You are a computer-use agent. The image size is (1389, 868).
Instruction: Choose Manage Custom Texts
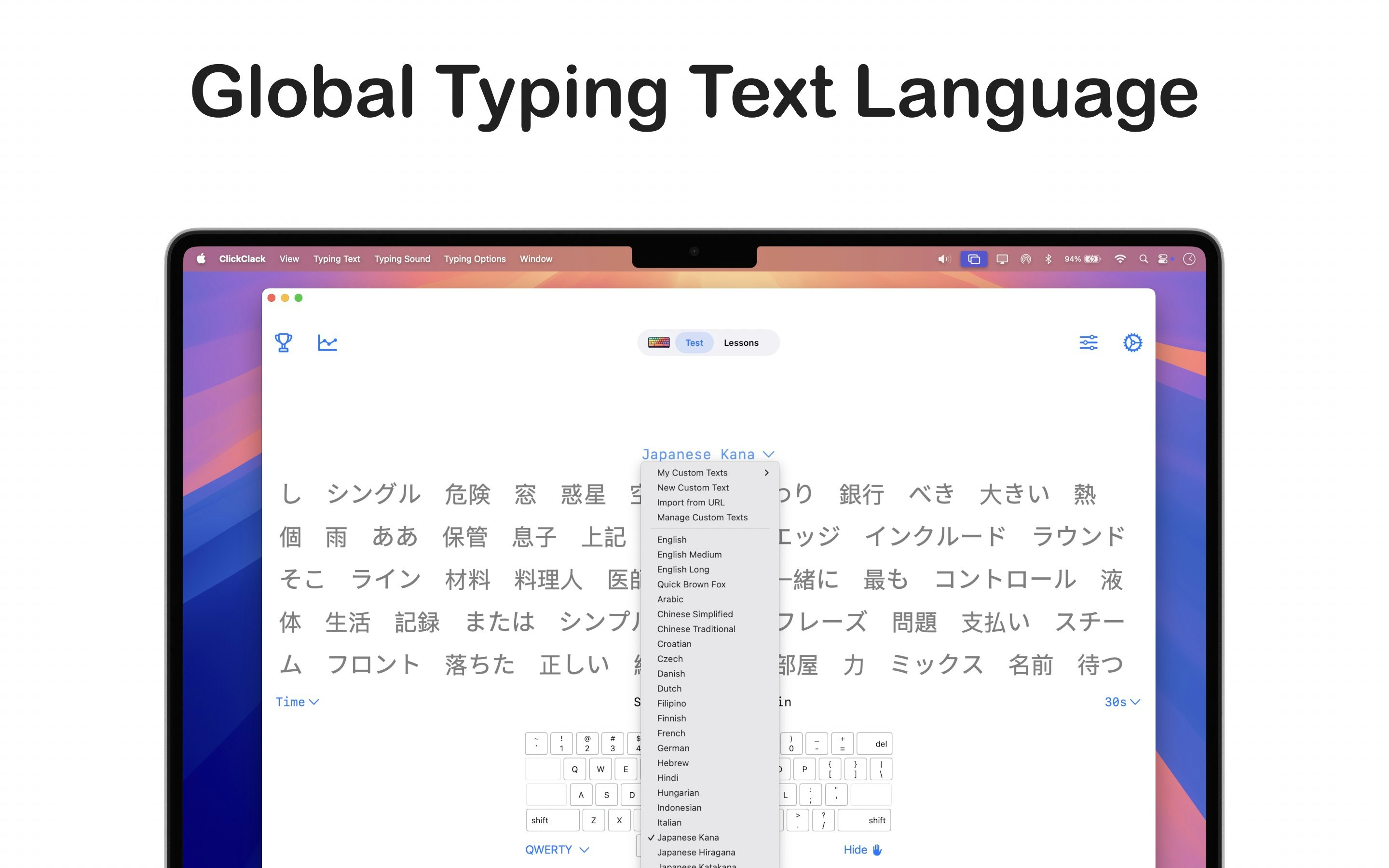click(x=710, y=517)
